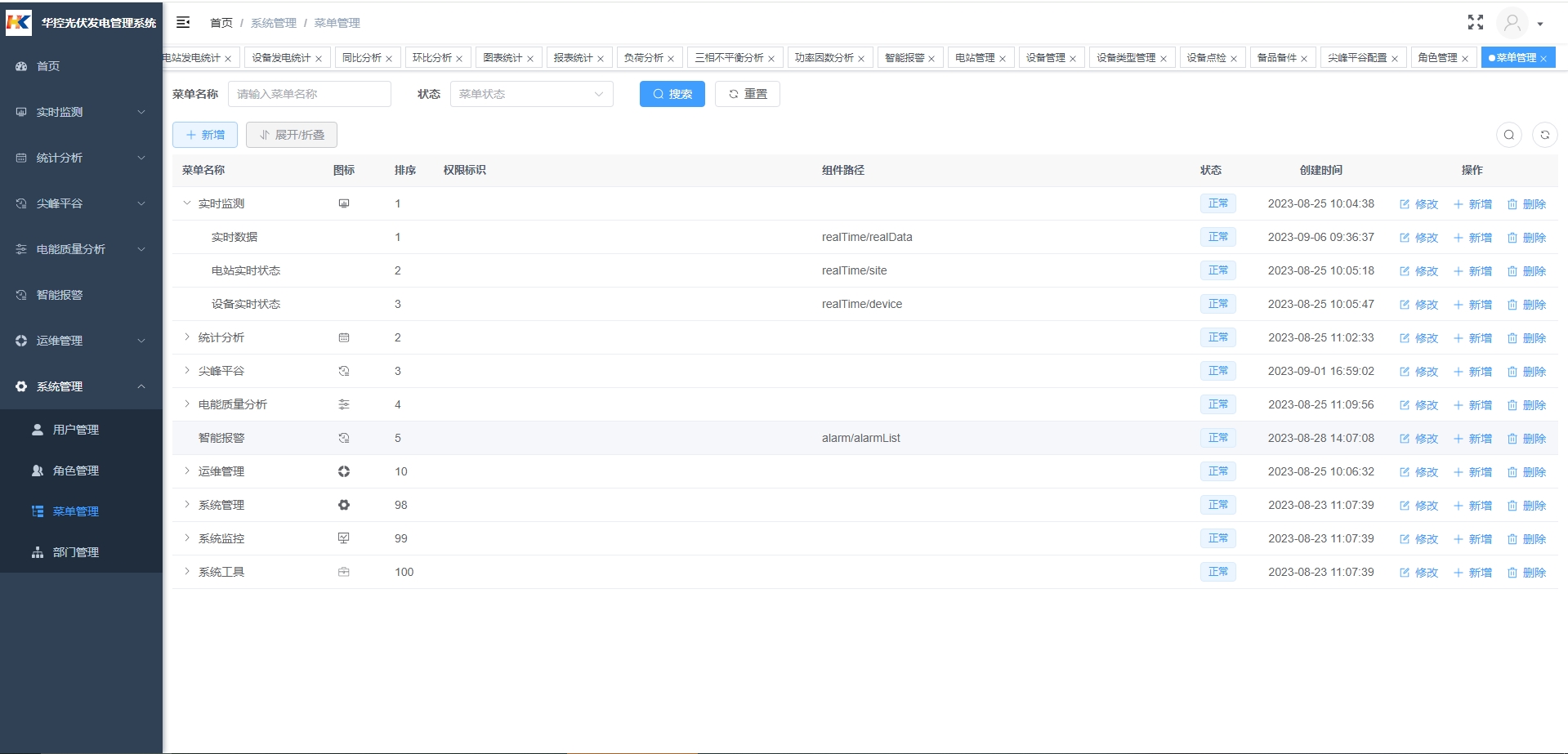Expand 尖峰平谷 sidebar submenu
Image resolution: width=1568 pixels, height=754 pixels.
81,203
